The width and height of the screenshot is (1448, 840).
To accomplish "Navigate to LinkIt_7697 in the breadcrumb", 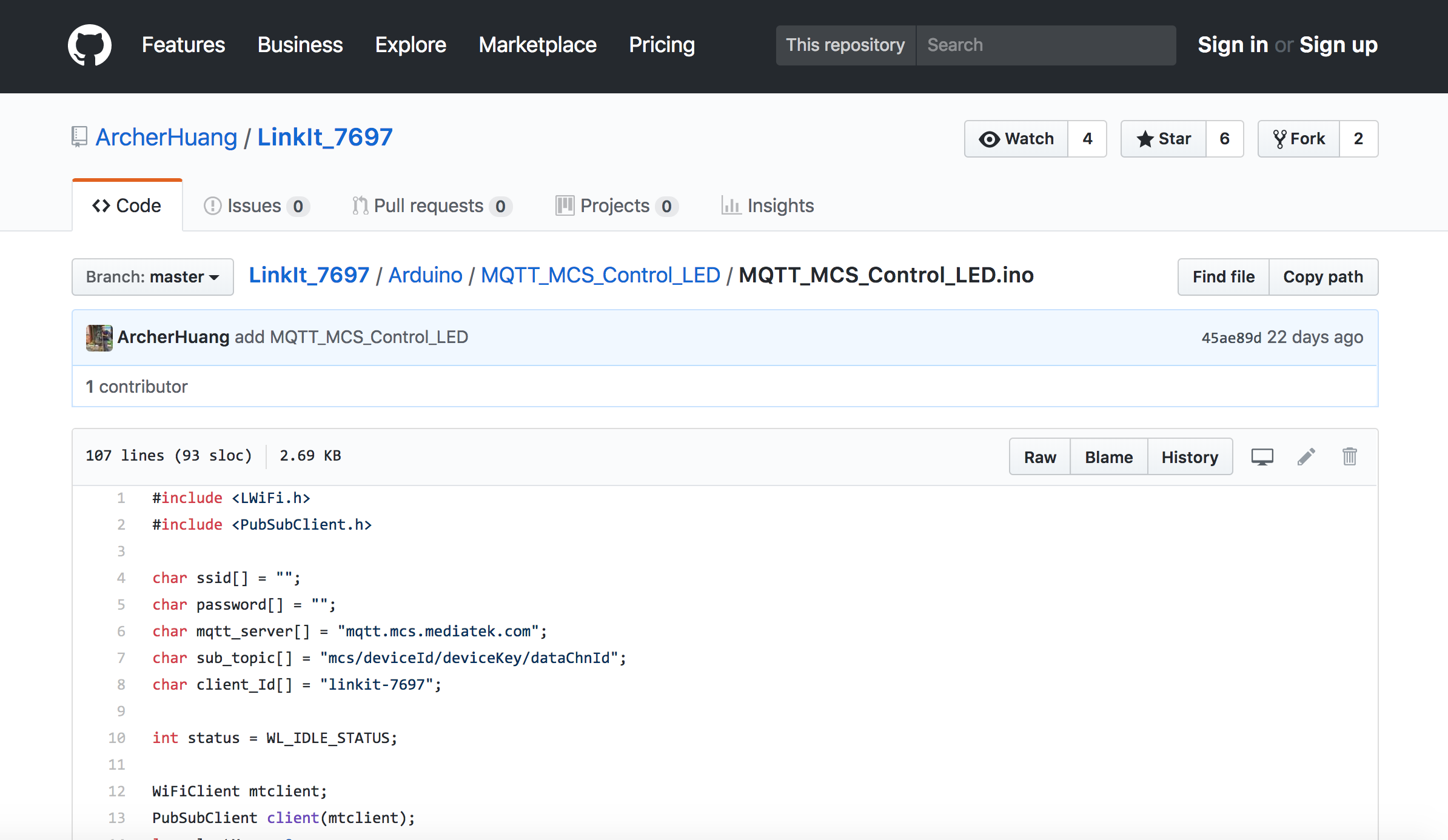I will tap(309, 276).
